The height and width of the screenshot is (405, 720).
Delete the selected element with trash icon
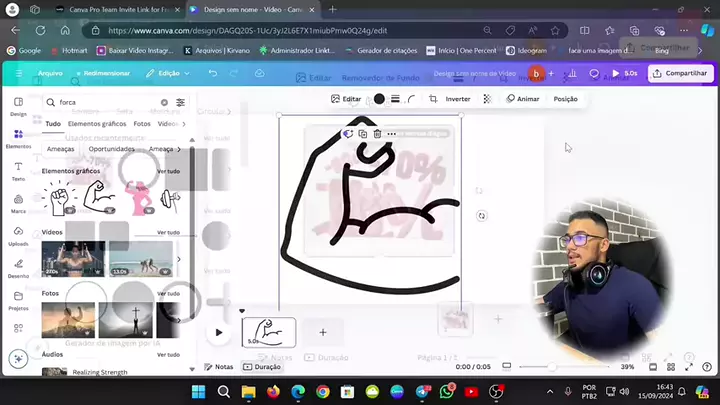(x=377, y=133)
